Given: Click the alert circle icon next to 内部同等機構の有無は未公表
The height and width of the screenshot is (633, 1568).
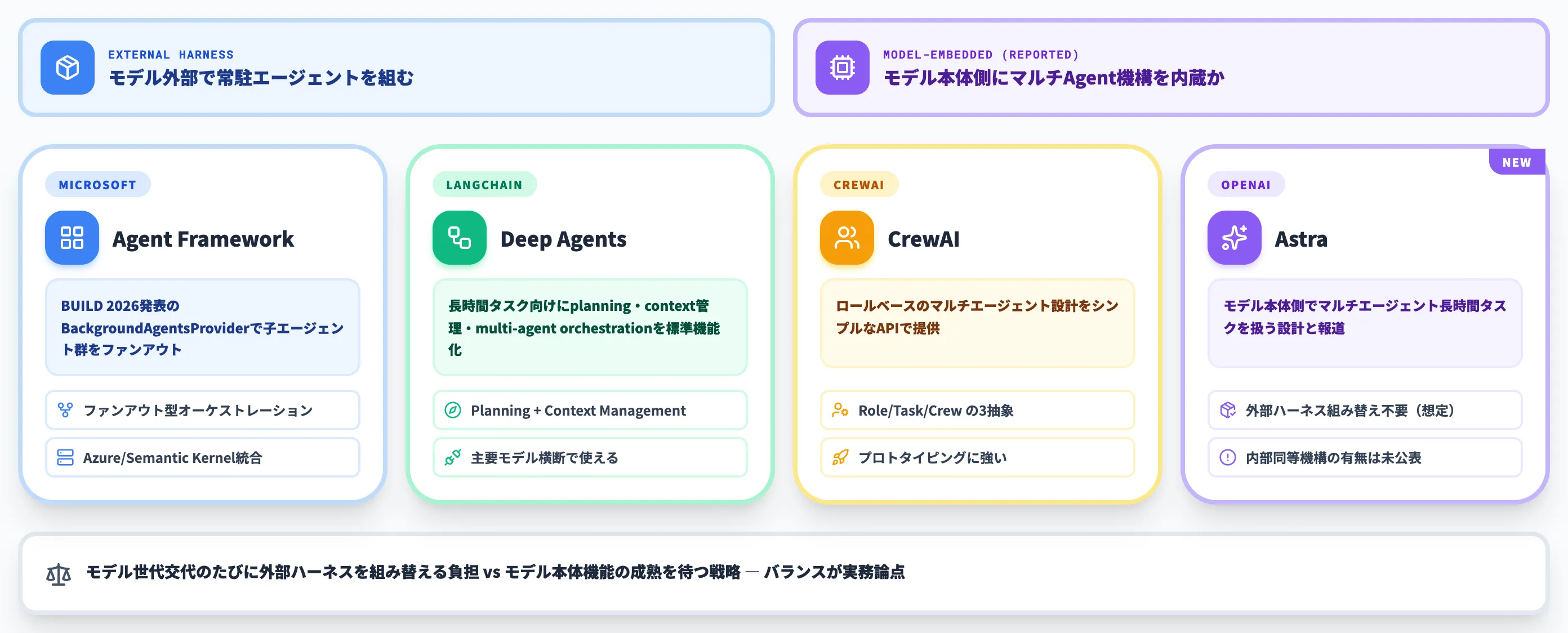Looking at the screenshot, I should pyautogui.click(x=1228, y=458).
